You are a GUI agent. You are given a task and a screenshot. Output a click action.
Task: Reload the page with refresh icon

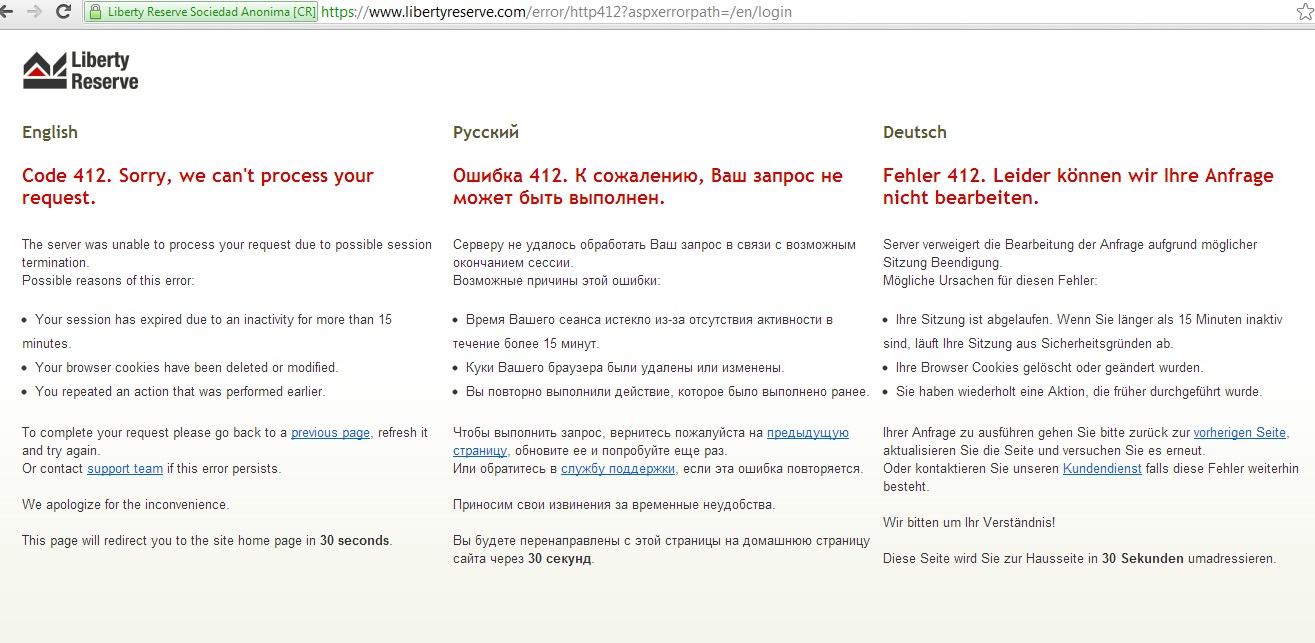[x=63, y=12]
